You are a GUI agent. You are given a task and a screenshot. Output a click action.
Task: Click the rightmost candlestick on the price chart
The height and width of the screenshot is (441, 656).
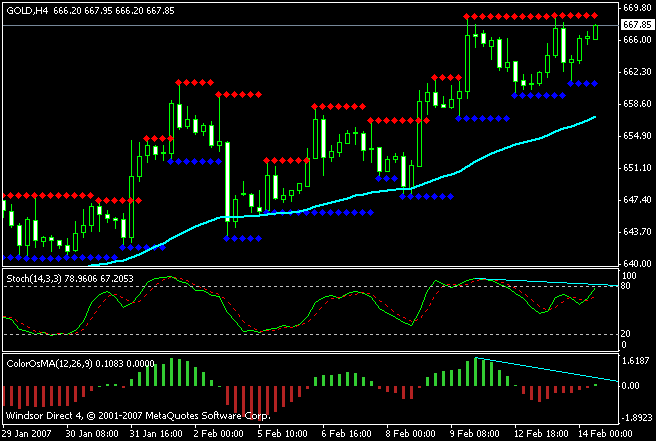click(595, 32)
